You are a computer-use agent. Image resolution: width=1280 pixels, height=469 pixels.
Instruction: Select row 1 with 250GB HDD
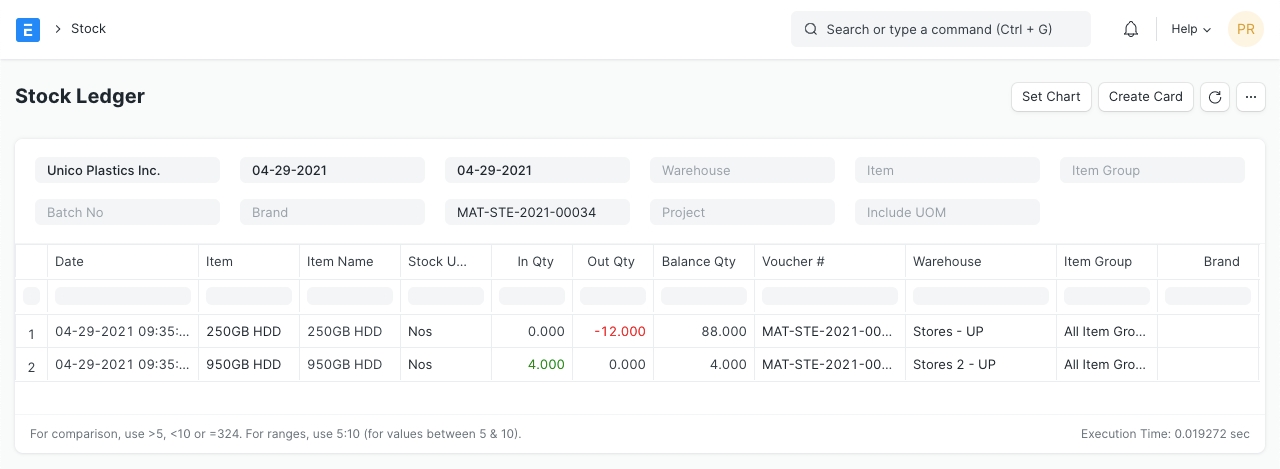click(31, 333)
